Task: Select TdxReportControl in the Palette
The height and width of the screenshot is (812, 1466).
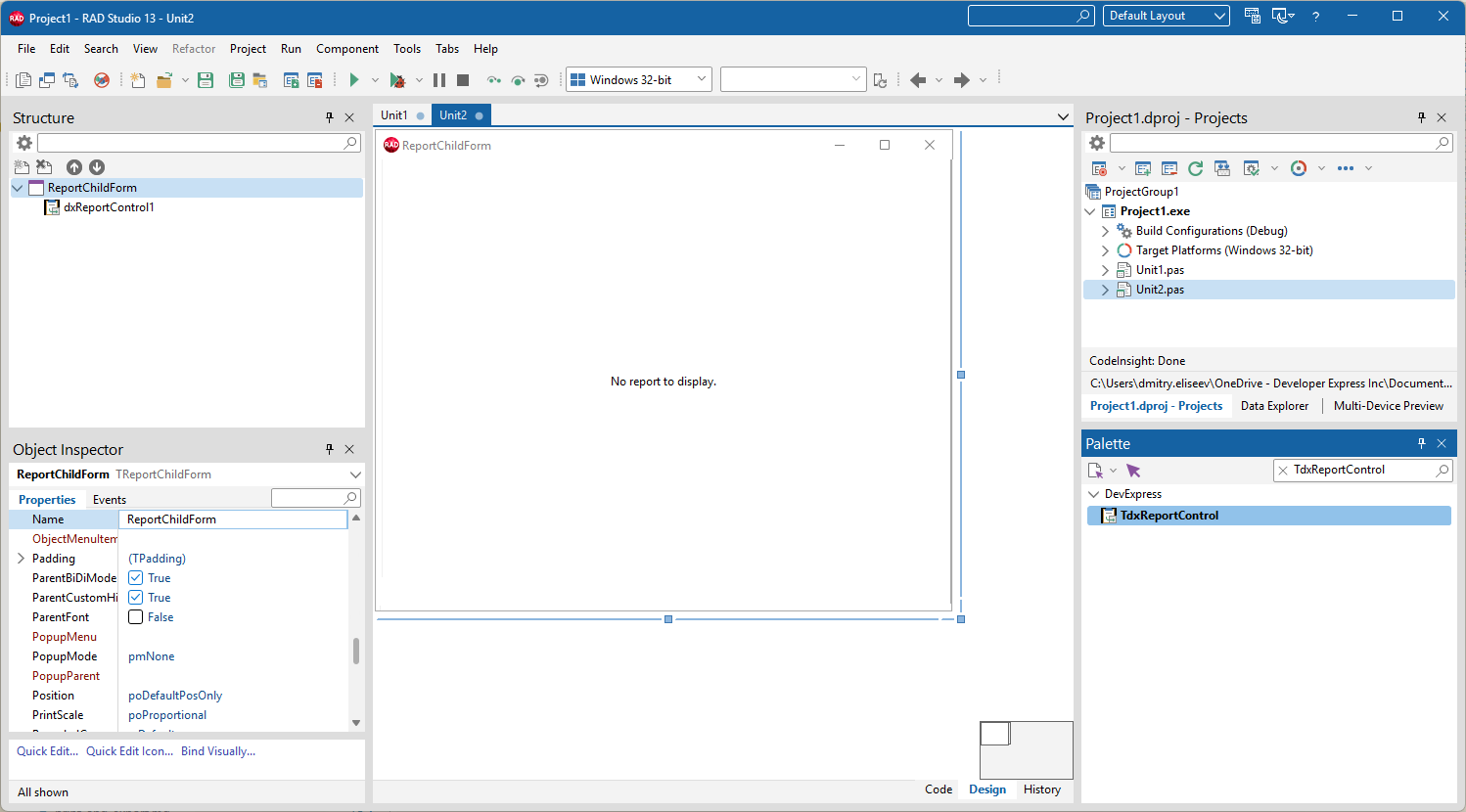Action: (x=1268, y=516)
